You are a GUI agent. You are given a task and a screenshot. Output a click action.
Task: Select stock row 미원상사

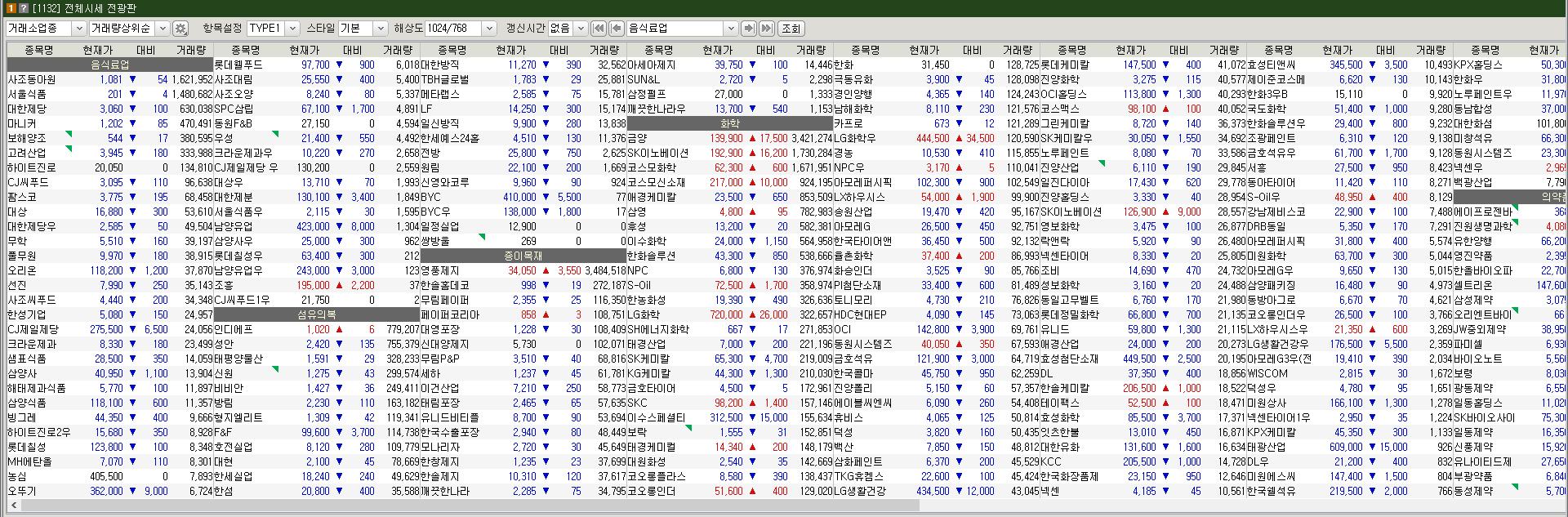coord(1350,403)
